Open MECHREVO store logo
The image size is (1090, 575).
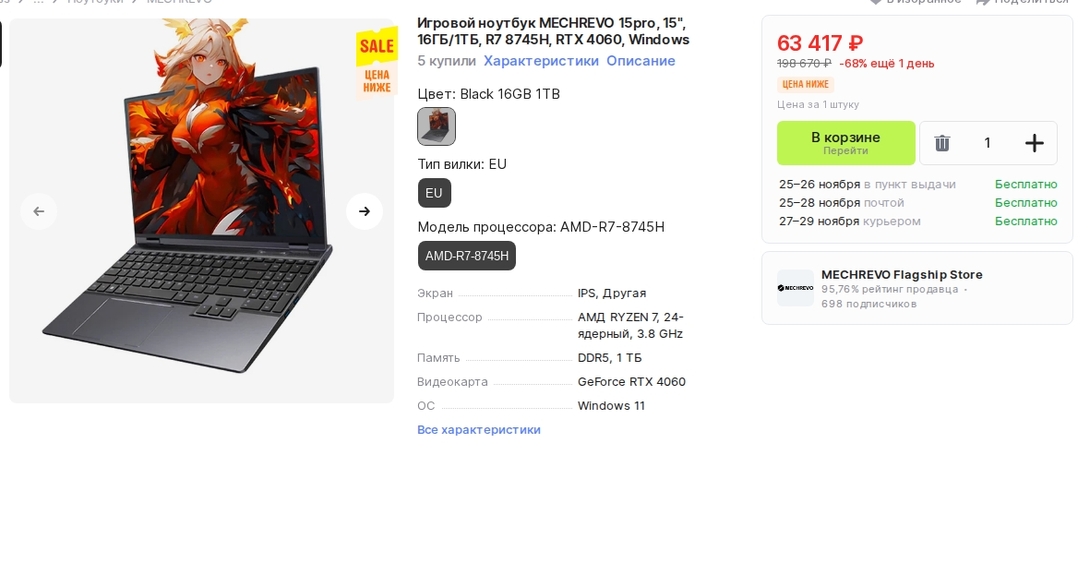coord(795,288)
